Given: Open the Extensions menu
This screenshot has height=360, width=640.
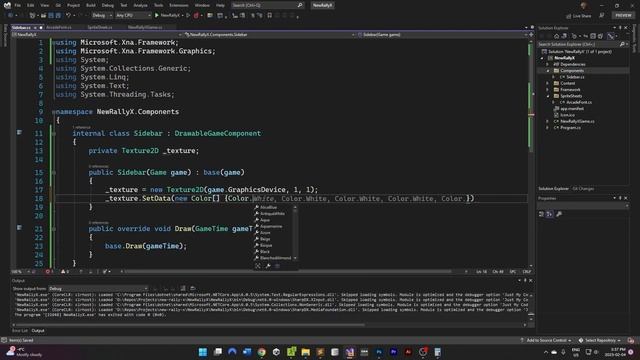Looking at the screenshot, I should [179, 5].
